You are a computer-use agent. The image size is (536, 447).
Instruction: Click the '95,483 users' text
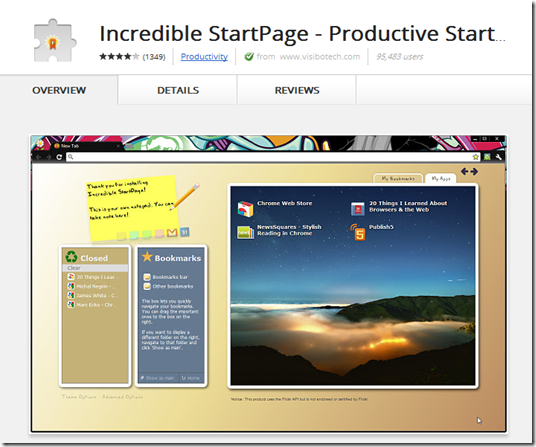click(399, 56)
